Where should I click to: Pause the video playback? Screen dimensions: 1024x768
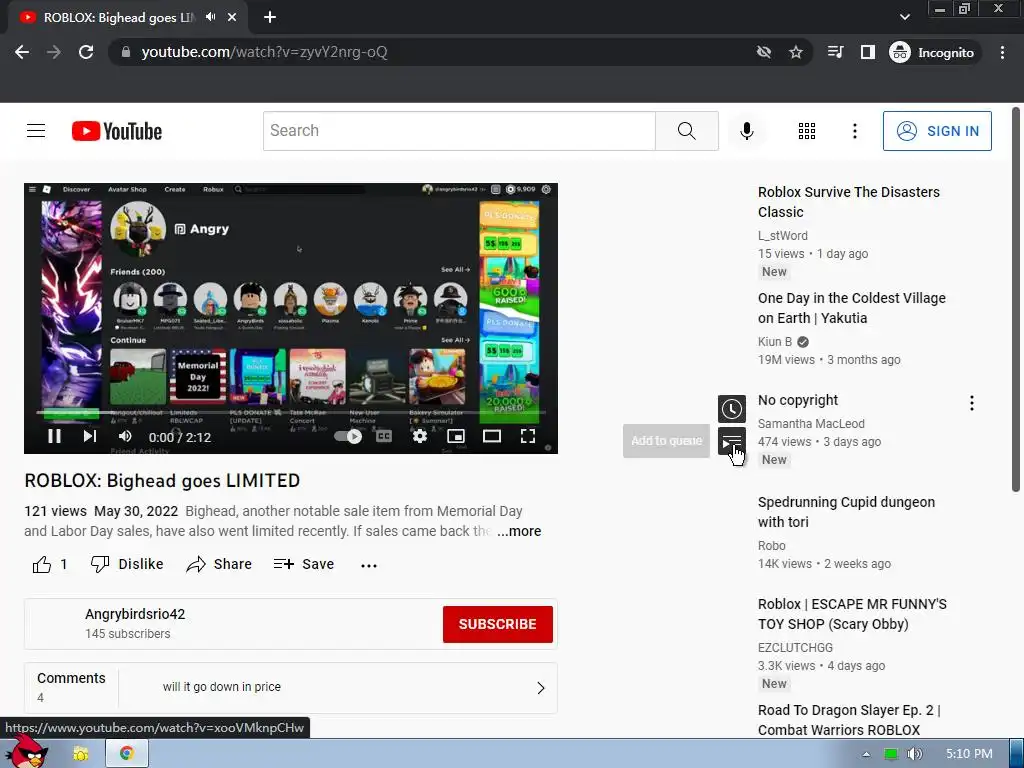(x=54, y=436)
